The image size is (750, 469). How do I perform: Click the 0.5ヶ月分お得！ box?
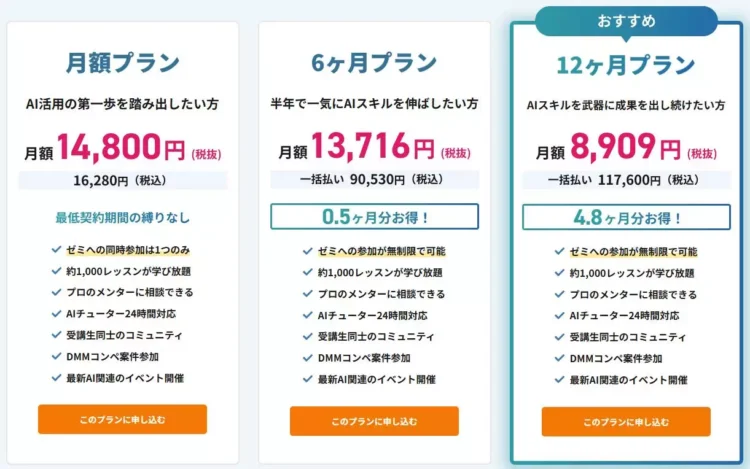pyautogui.click(x=375, y=217)
